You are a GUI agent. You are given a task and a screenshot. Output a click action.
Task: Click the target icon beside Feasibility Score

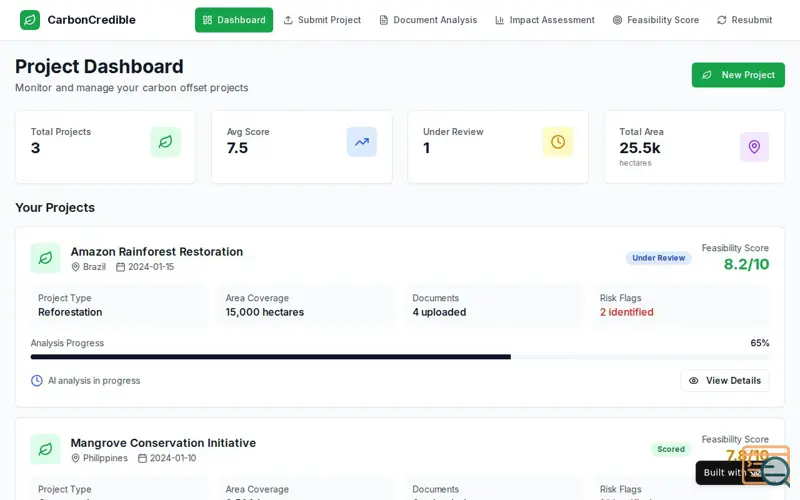coord(617,20)
